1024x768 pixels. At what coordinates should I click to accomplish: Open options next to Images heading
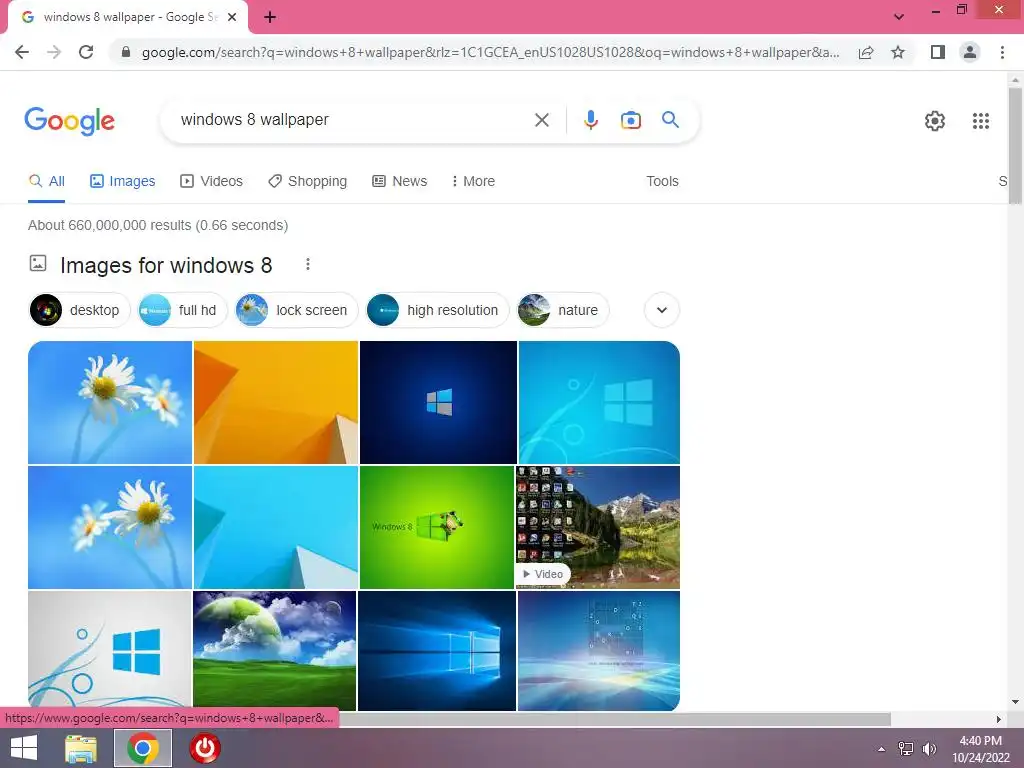(x=308, y=264)
